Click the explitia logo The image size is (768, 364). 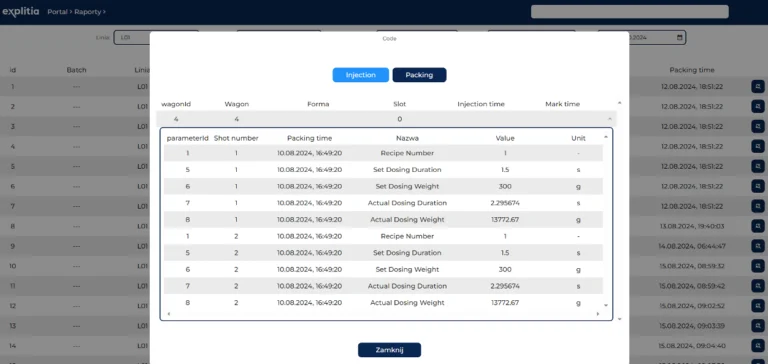click(x=21, y=12)
